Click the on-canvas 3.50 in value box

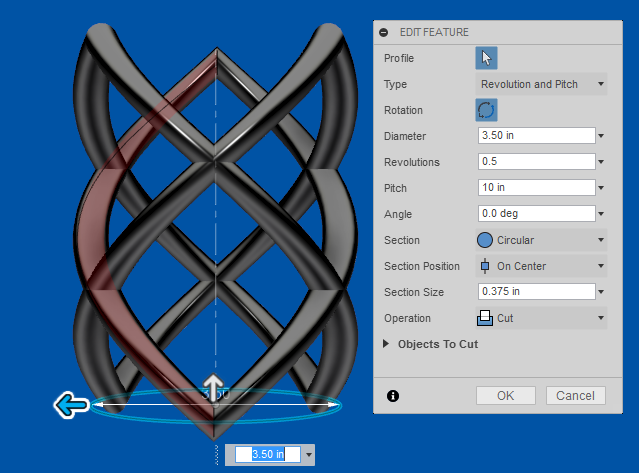click(268, 454)
